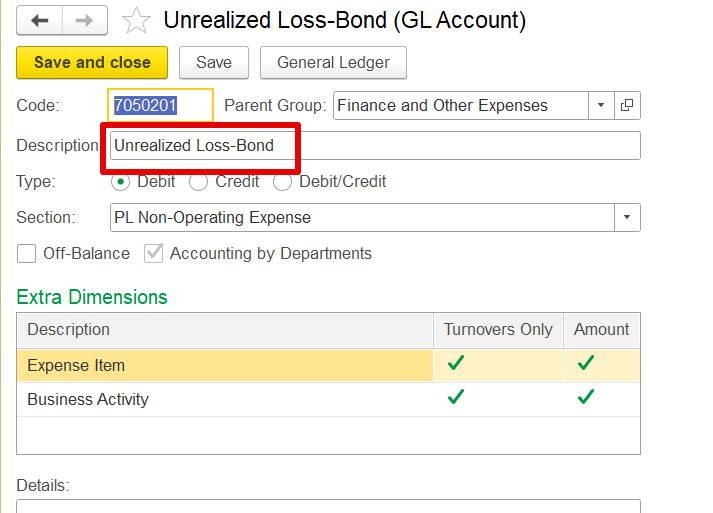713x513 pixels.
Task: Toggle Business Activity Amount checkmark
Action: pyautogui.click(x=586, y=397)
